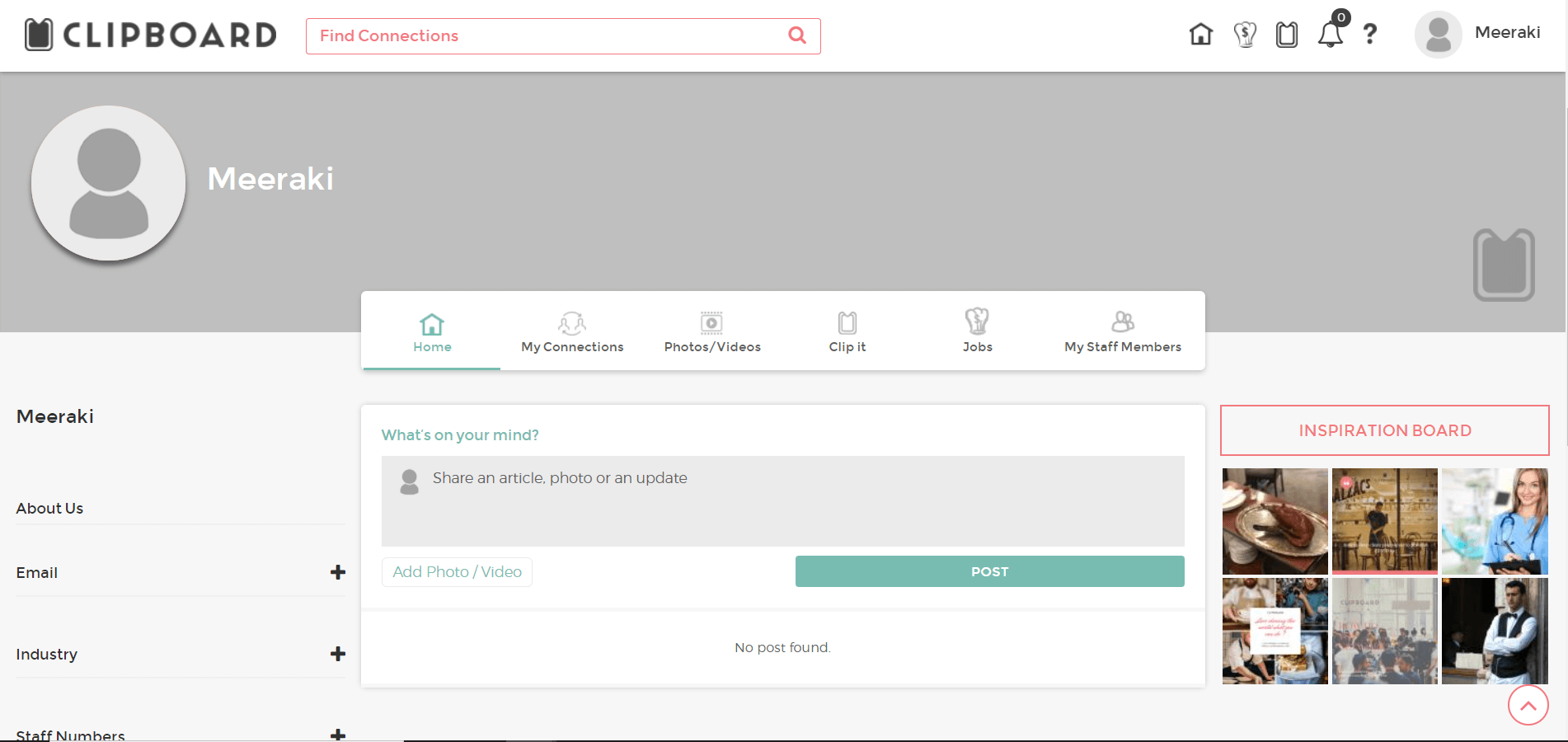
Task: Select the Clip it tab
Action: click(x=847, y=332)
